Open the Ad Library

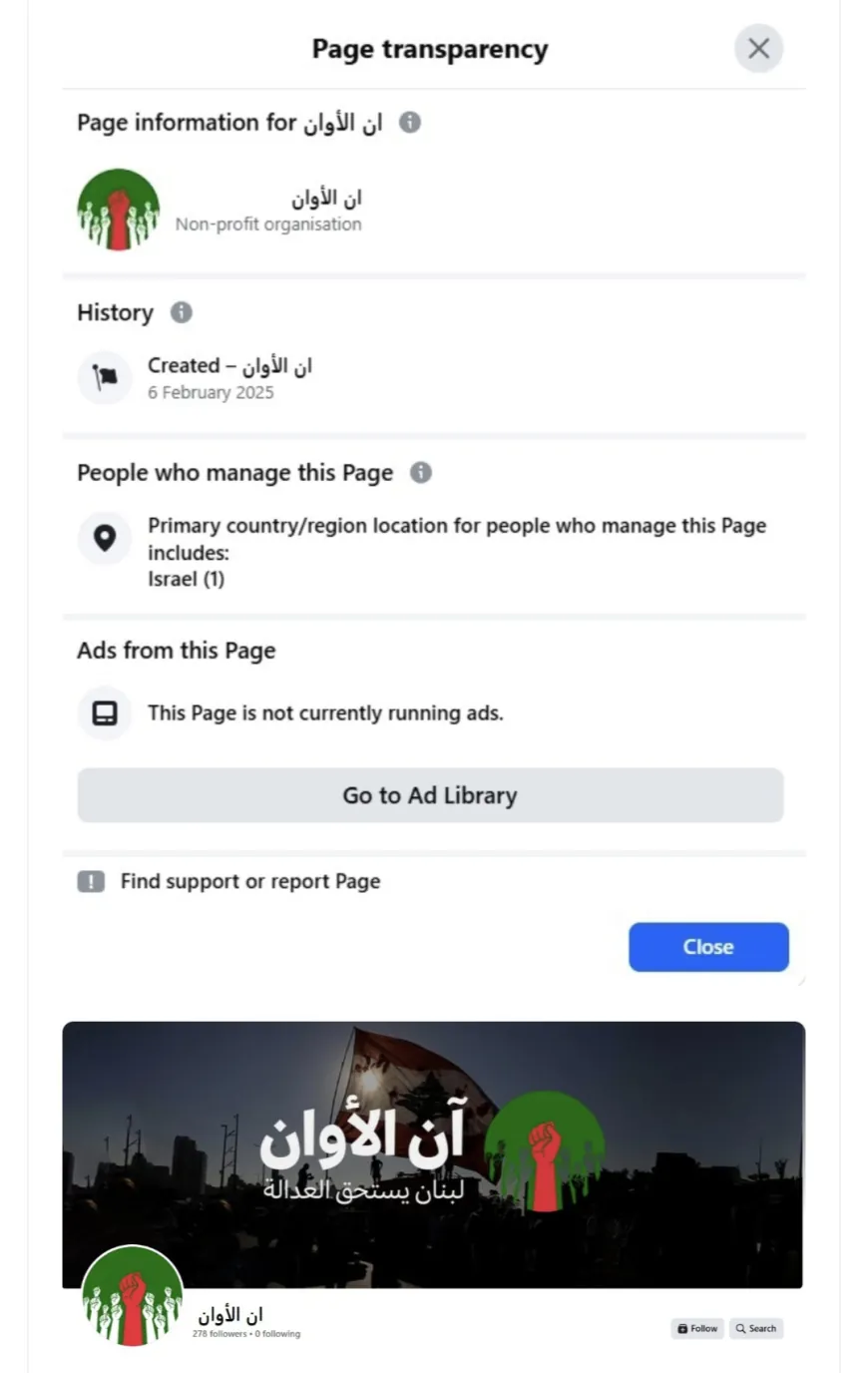coord(430,795)
